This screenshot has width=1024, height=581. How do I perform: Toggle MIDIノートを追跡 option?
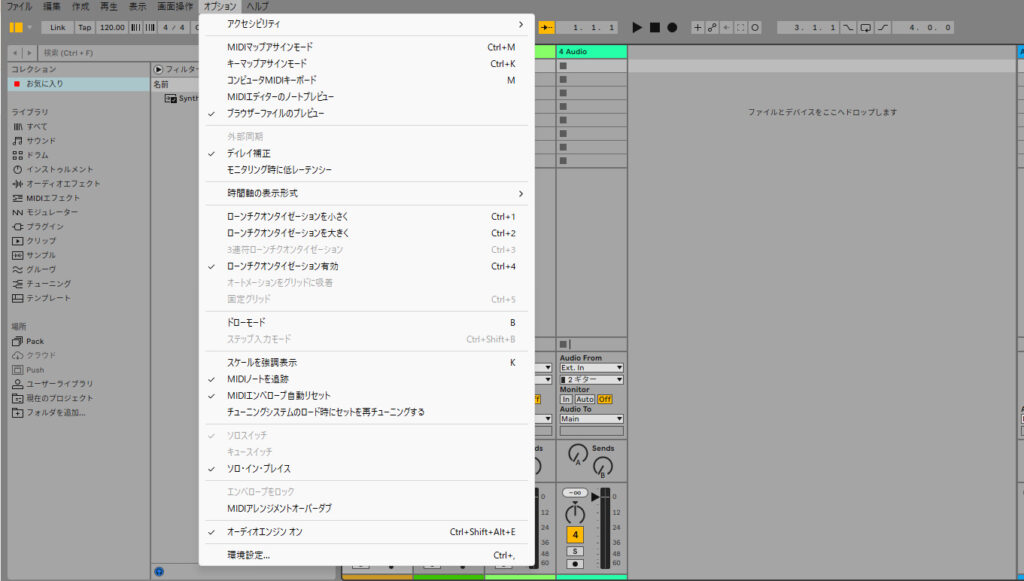257,379
